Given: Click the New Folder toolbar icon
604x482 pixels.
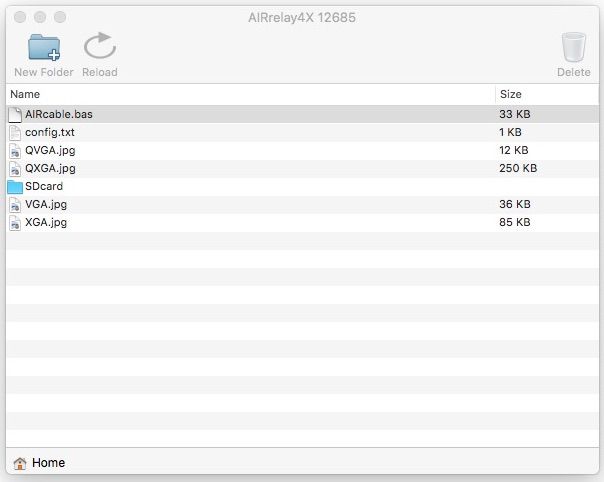Looking at the screenshot, I should 44,47.
